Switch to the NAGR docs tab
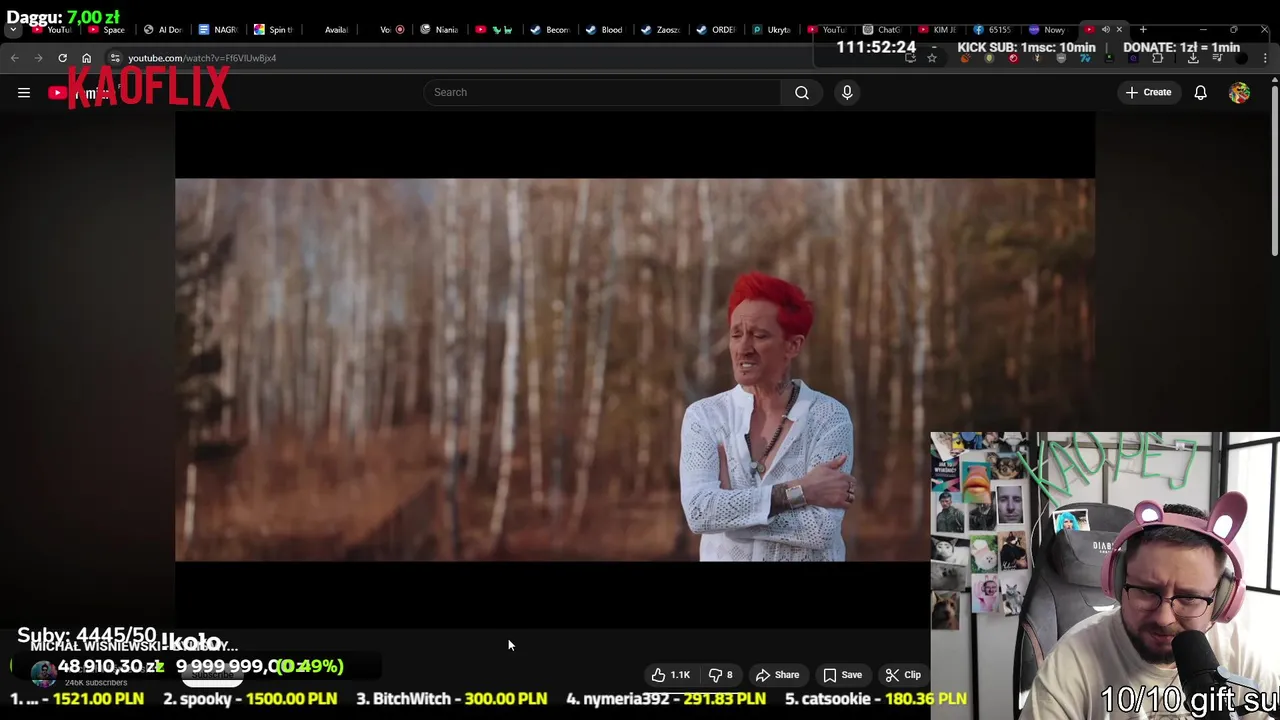 click(x=218, y=30)
